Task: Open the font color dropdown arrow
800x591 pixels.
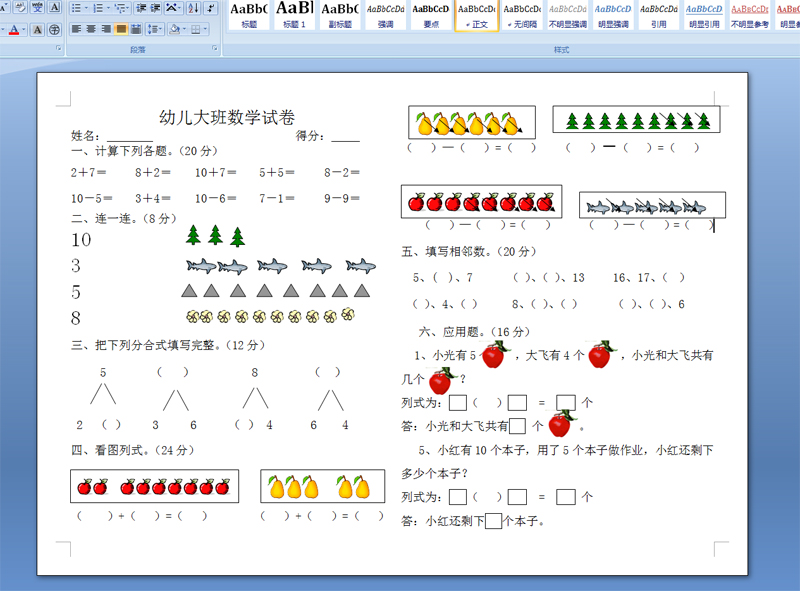Action: point(23,30)
